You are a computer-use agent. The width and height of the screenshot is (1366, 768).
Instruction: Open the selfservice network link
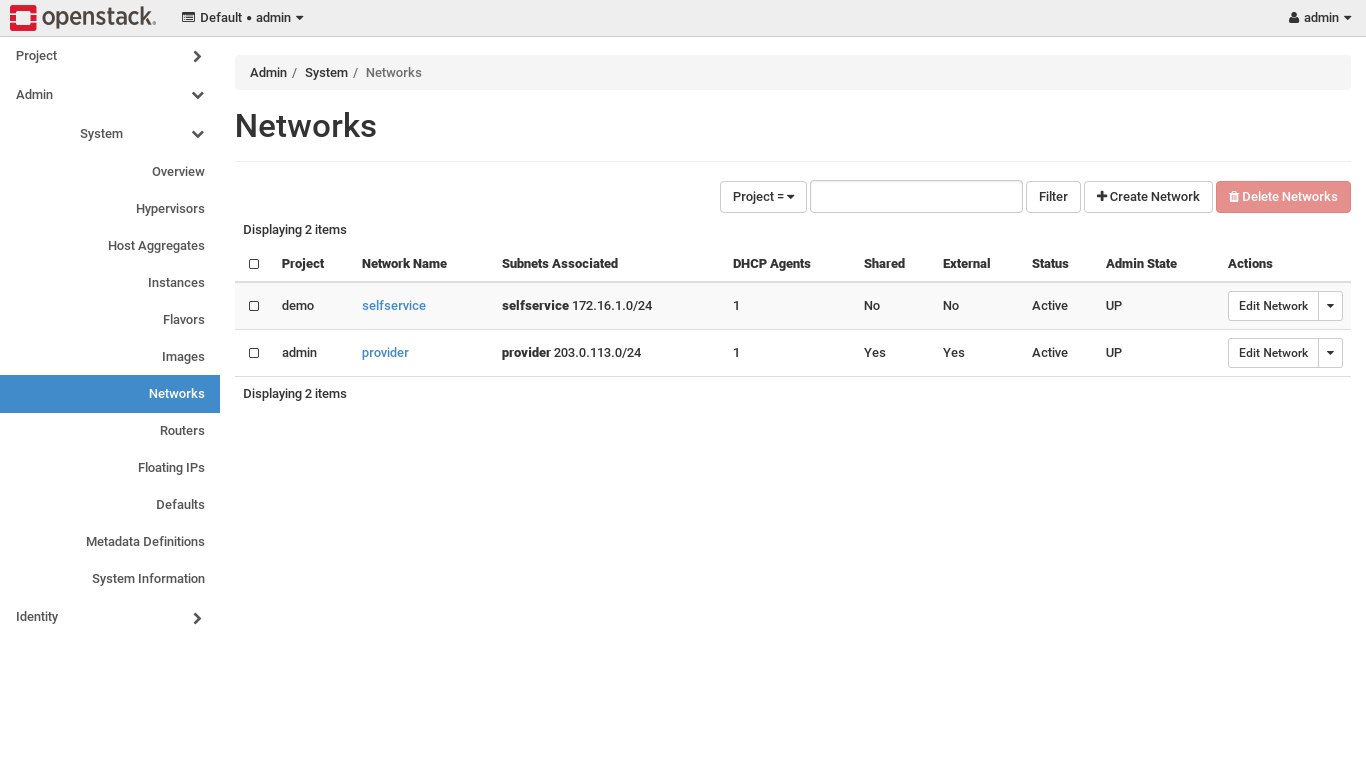[393, 305]
